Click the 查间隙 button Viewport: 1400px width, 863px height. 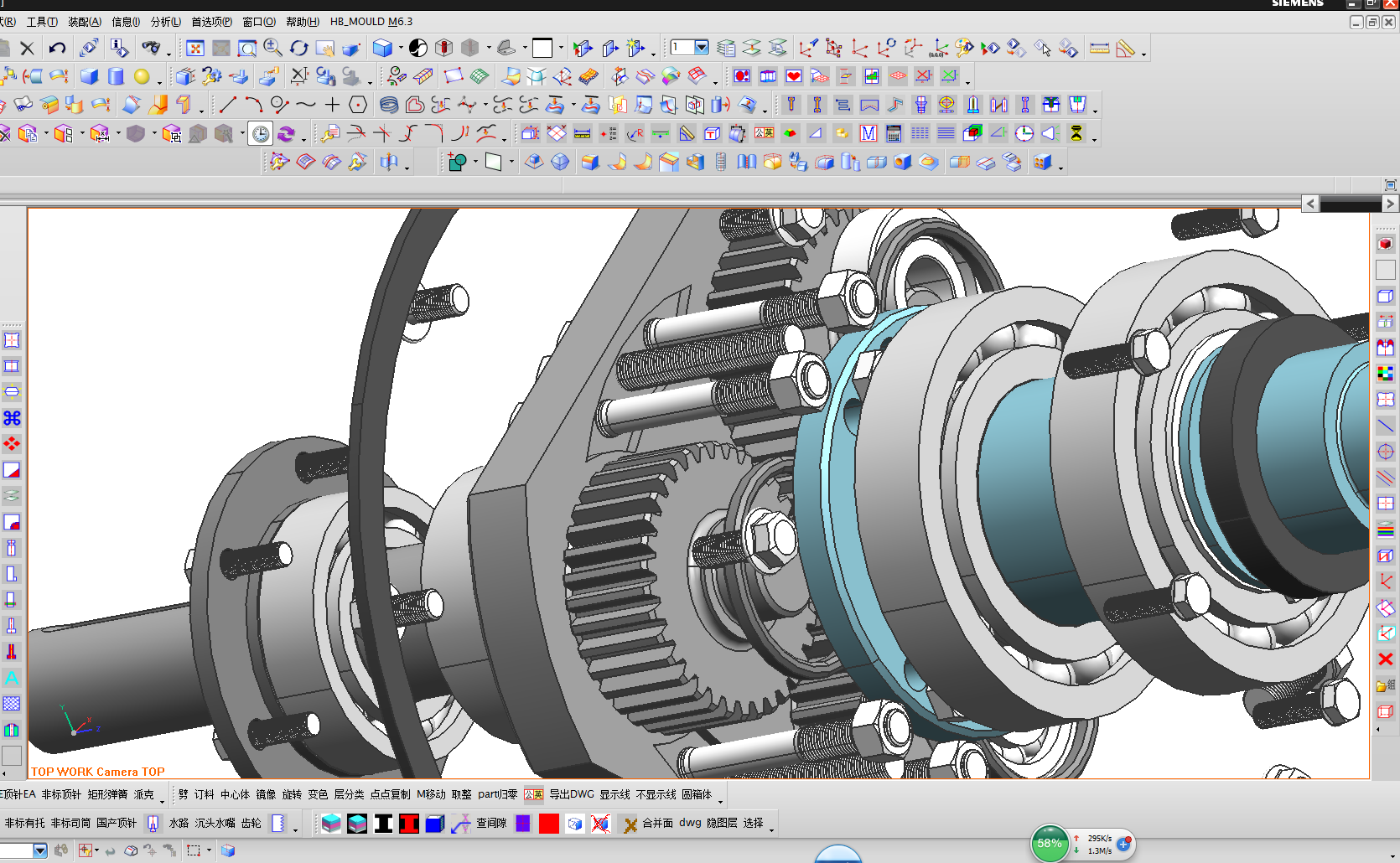coord(491,824)
